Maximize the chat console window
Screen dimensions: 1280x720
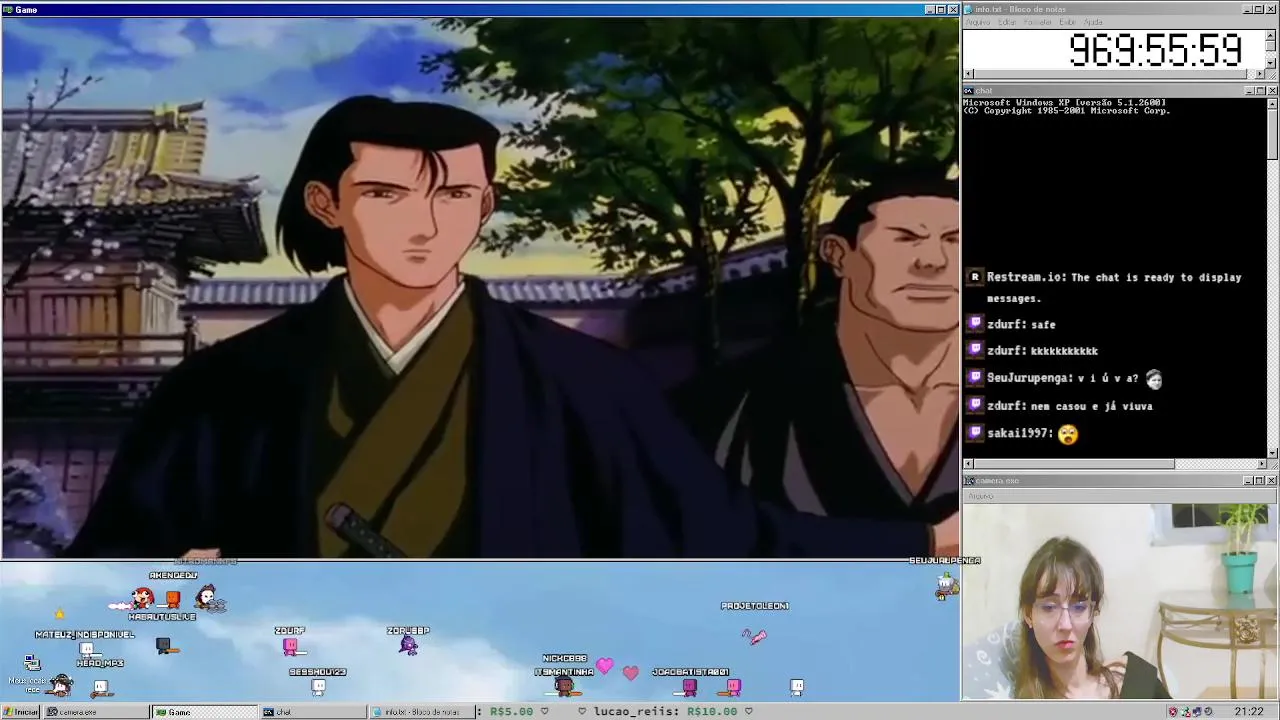[x=1260, y=91]
